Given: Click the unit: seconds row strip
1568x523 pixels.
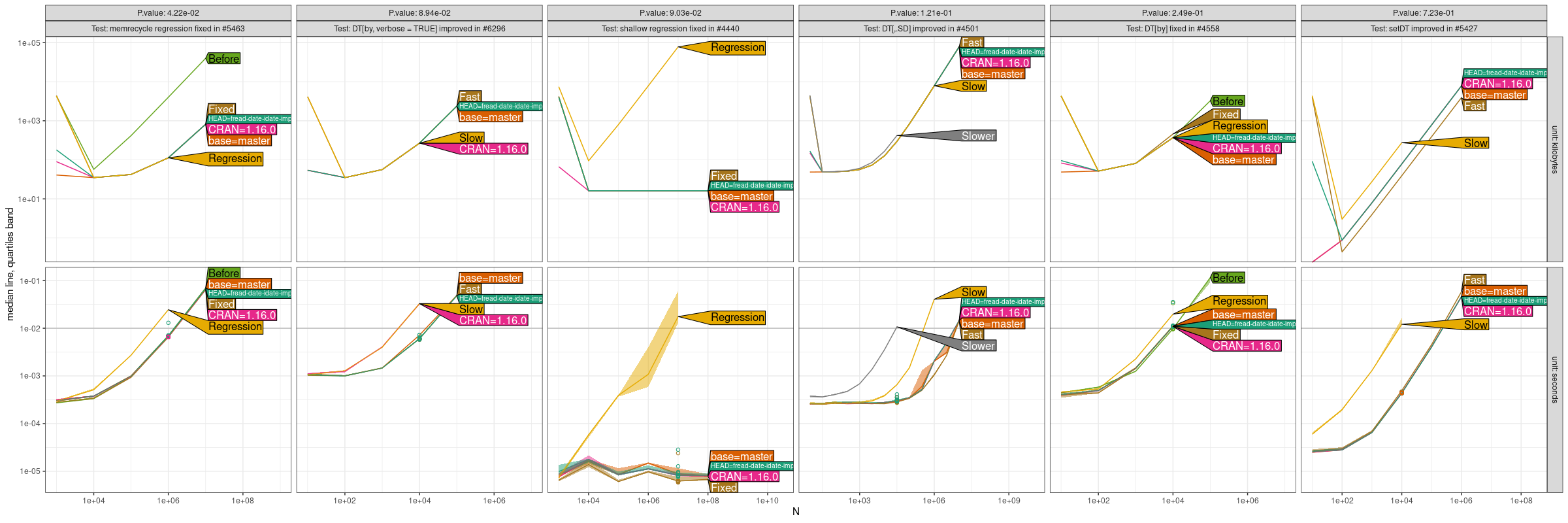Looking at the screenshot, I should (1555, 380).
